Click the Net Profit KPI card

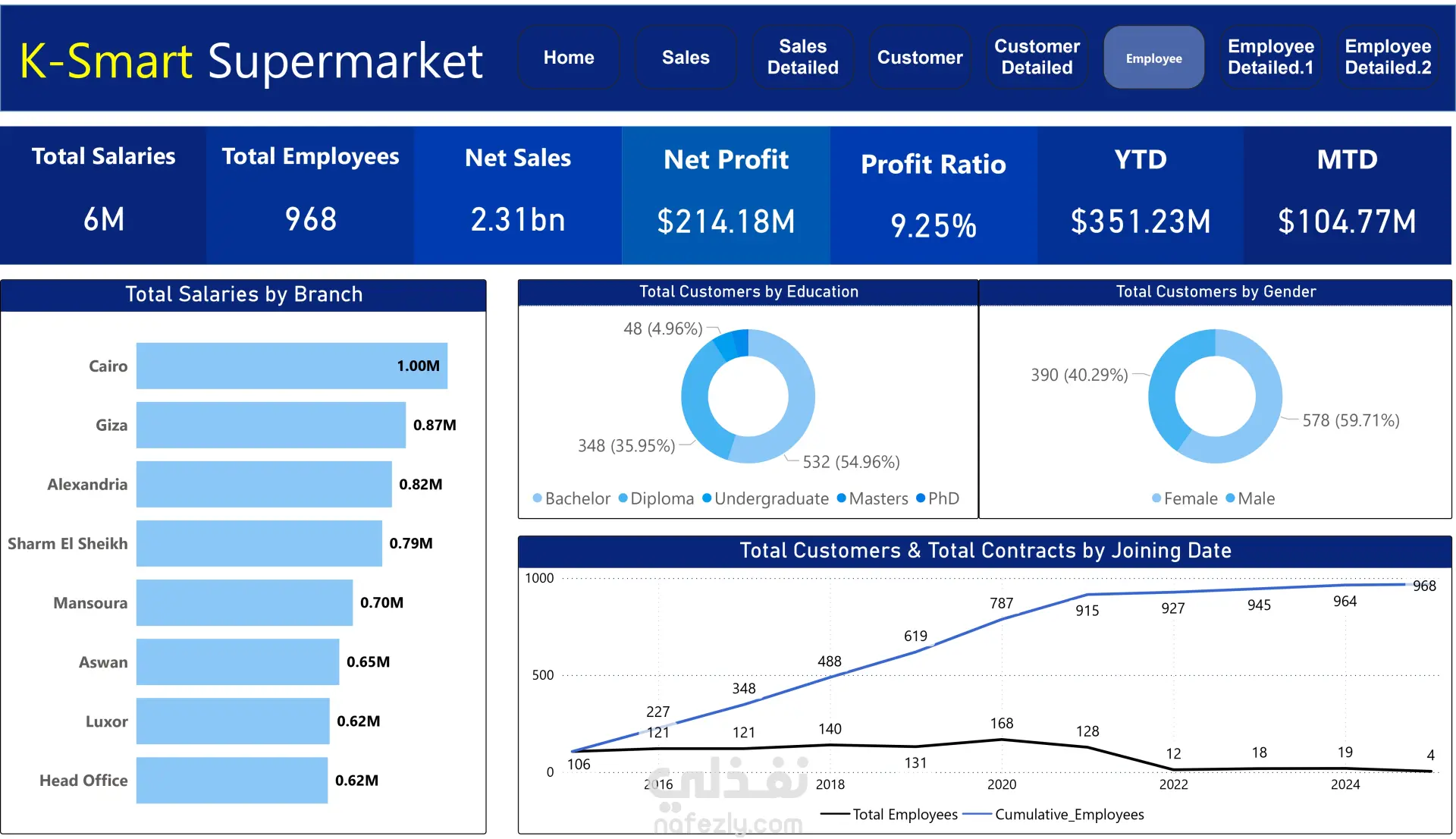[x=726, y=195]
